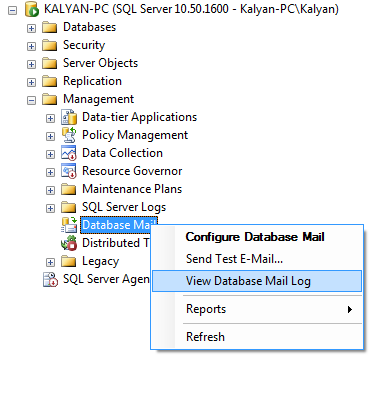
Task: Click the Databases folder icon
Action: click(50, 27)
